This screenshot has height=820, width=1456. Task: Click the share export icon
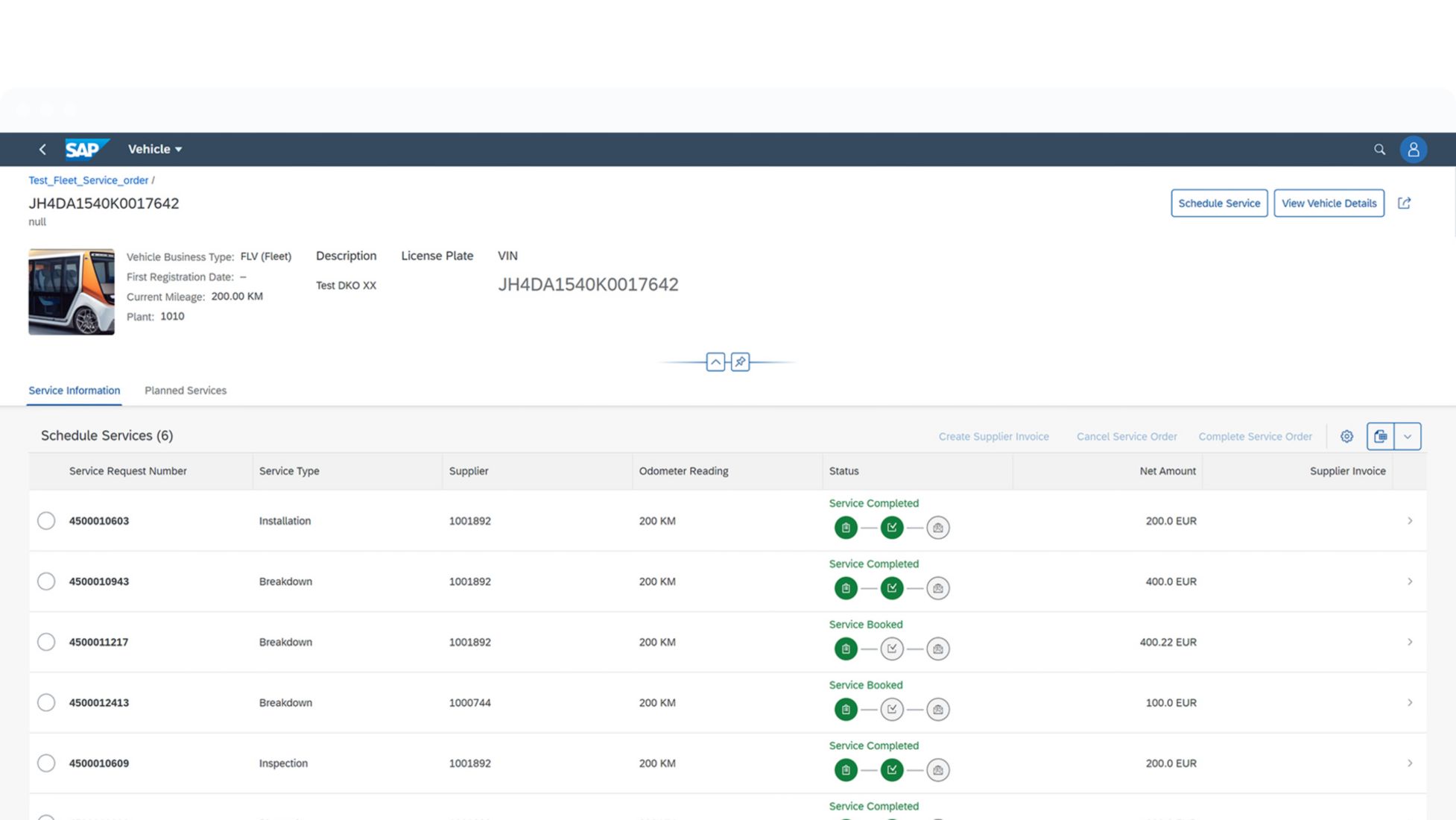click(x=1404, y=203)
